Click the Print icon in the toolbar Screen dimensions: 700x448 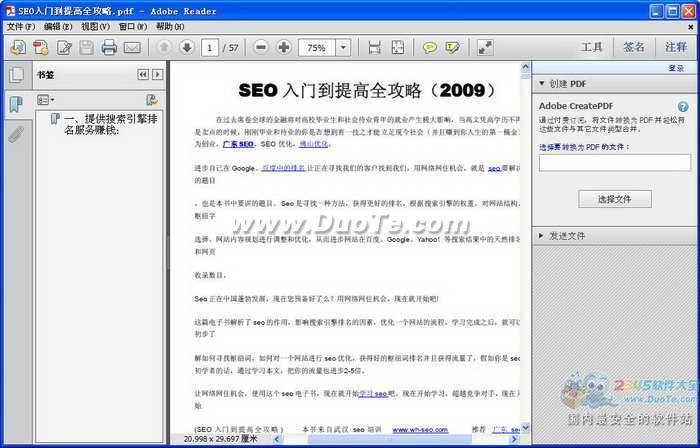point(109,47)
